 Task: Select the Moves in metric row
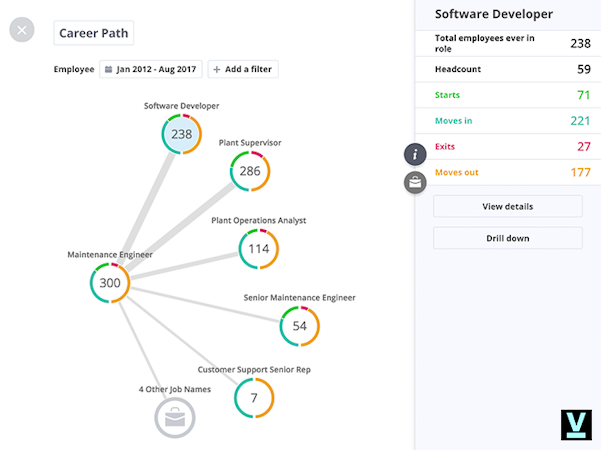507,121
